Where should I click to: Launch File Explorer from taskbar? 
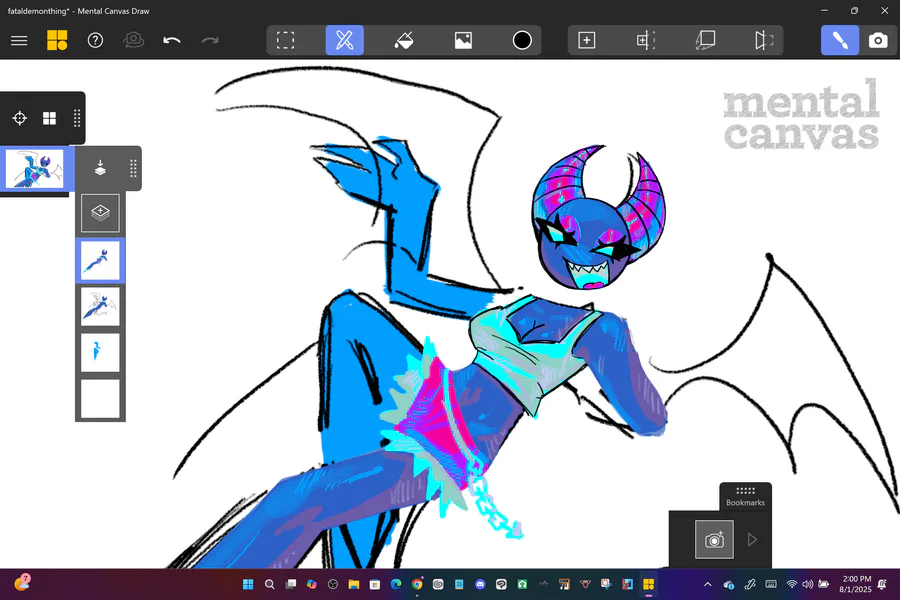(x=354, y=584)
